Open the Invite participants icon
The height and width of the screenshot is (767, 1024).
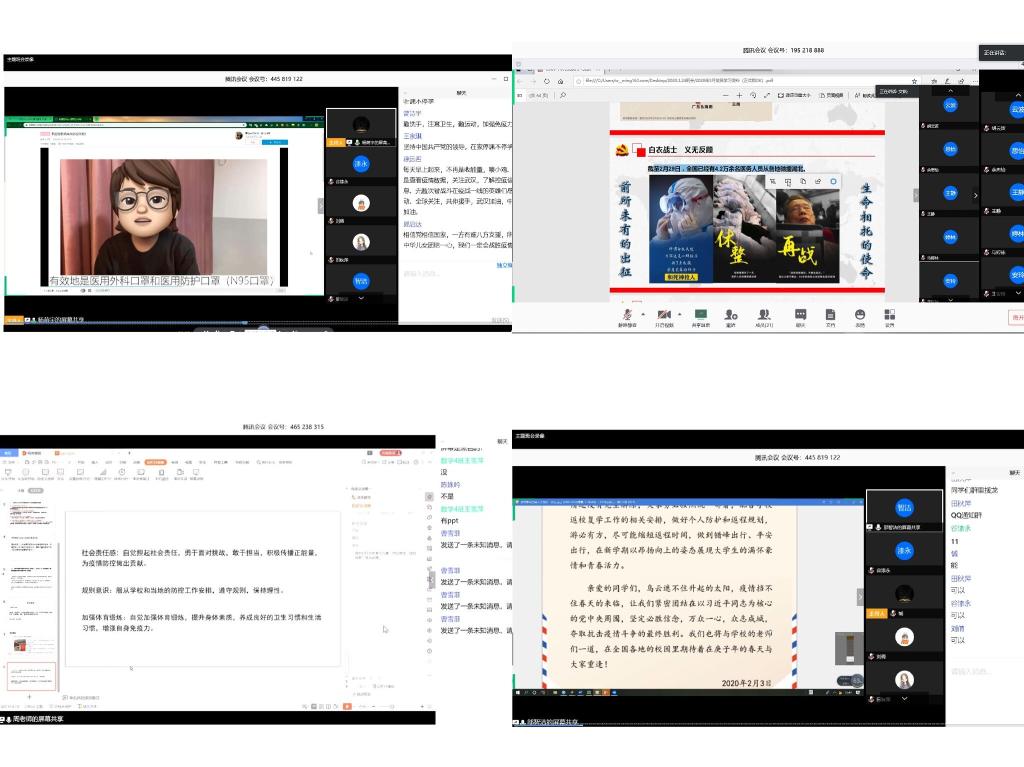click(x=731, y=315)
